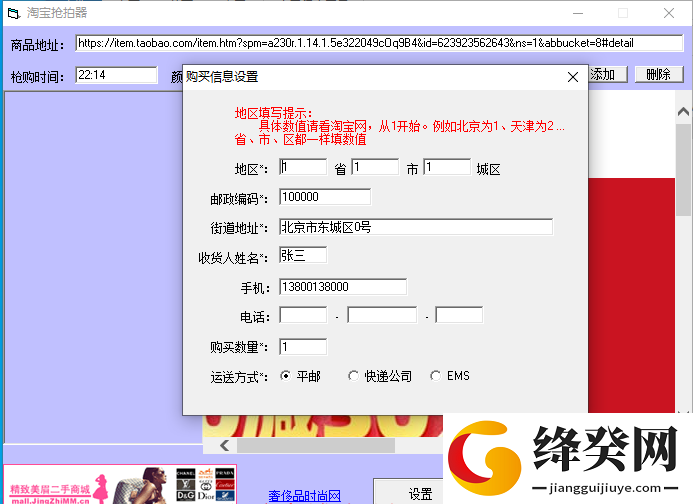Click the 添加 button
The image size is (693, 504).
click(608, 74)
